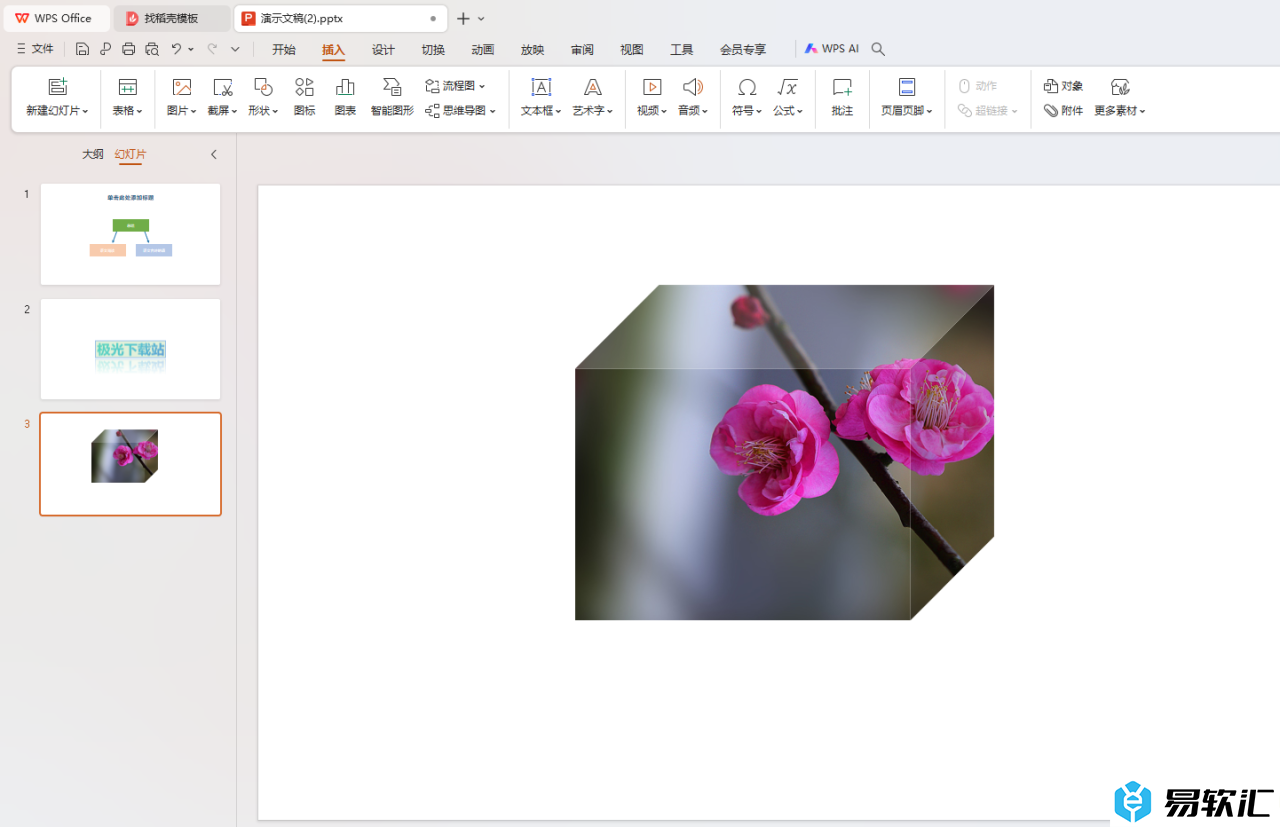Expand the Mind Map (思维导图) dropdown
1280x827 pixels.
pyautogui.click(x=493, y=111)
